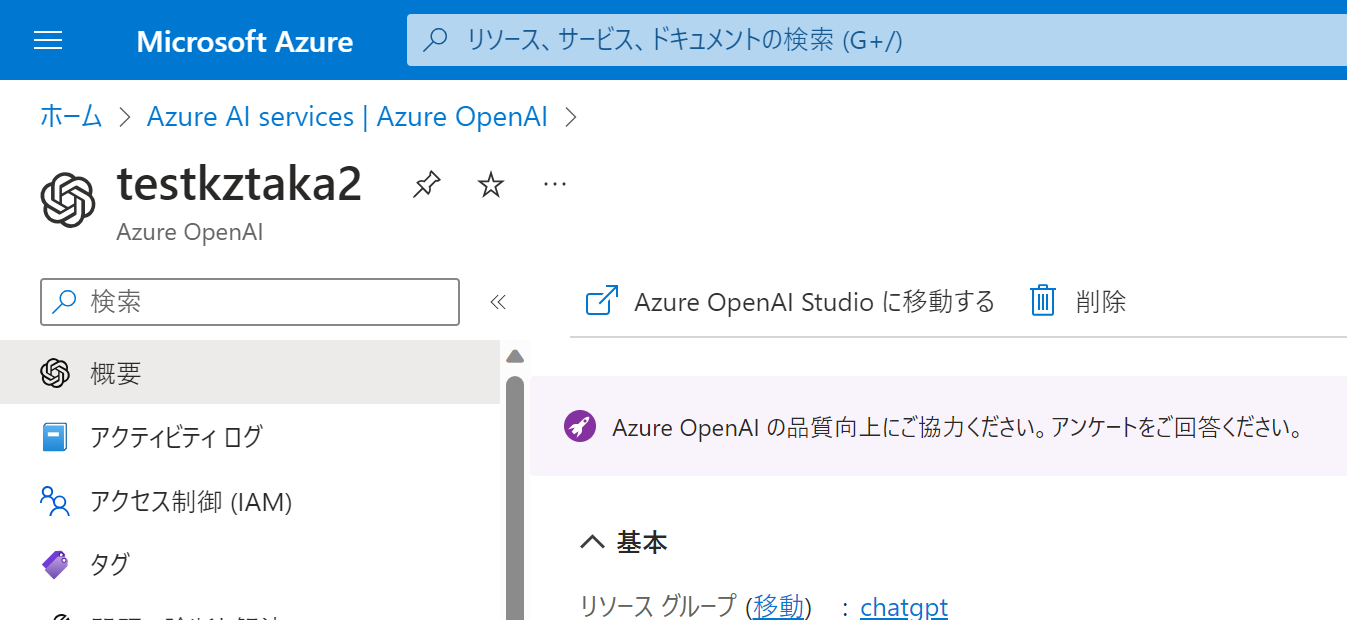Open the more options ellipsis menu
Viewport: 1347px width, 620px height.
click(x=554, y=184)
